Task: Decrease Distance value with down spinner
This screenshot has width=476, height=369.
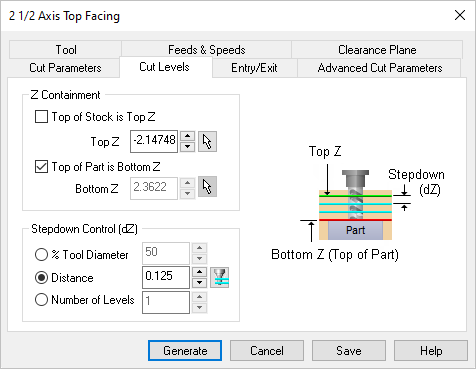Action: 199,283
